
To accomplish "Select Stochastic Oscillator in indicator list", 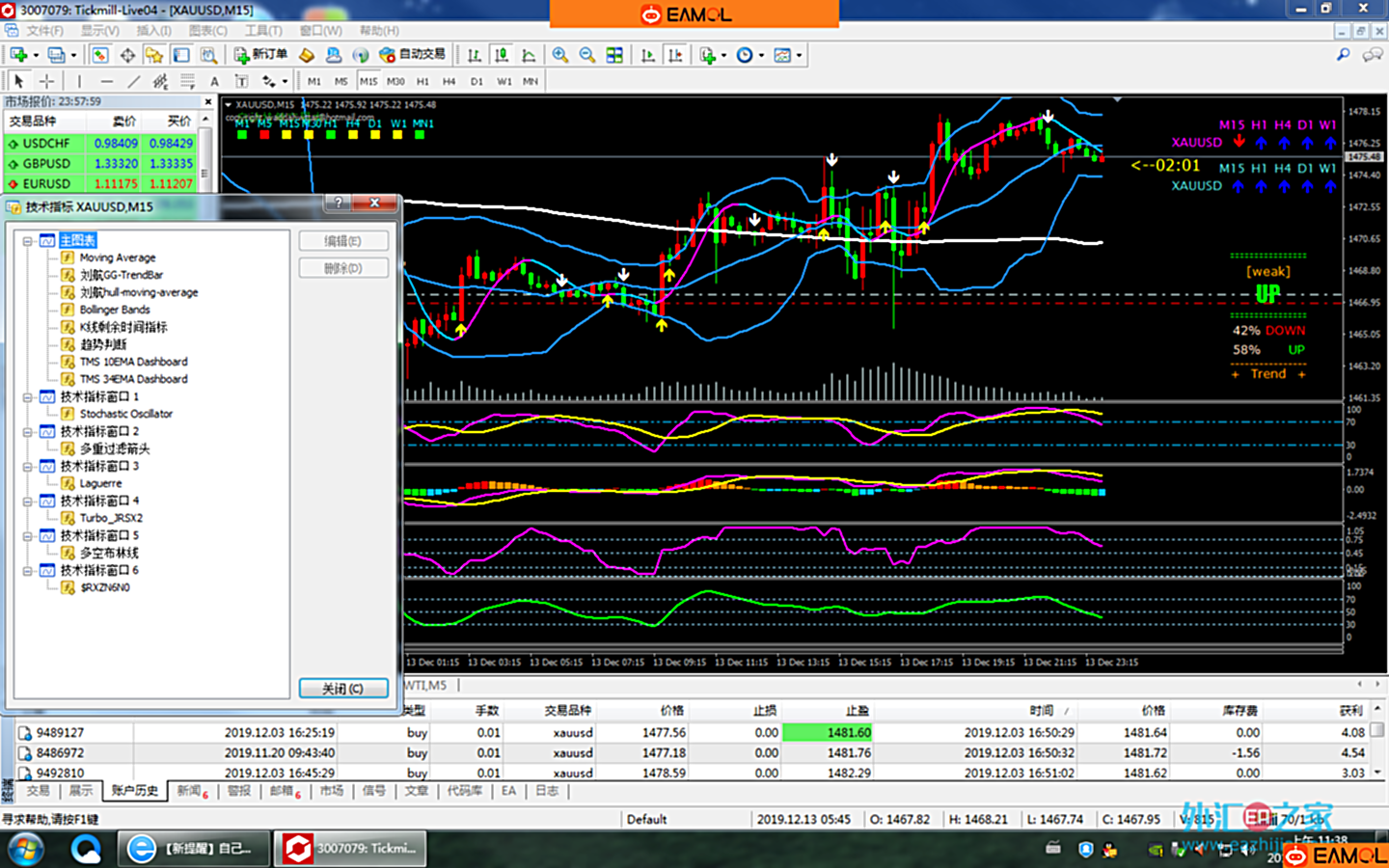I will (x=126, y=414).
